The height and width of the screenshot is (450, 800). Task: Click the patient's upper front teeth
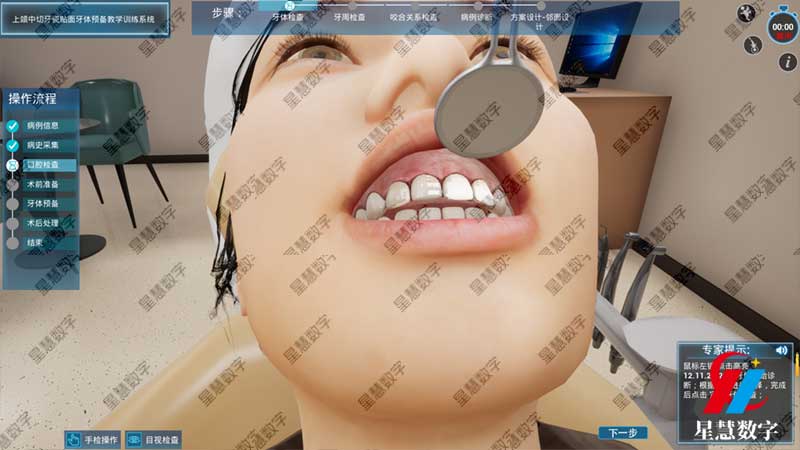click(441, 189)
